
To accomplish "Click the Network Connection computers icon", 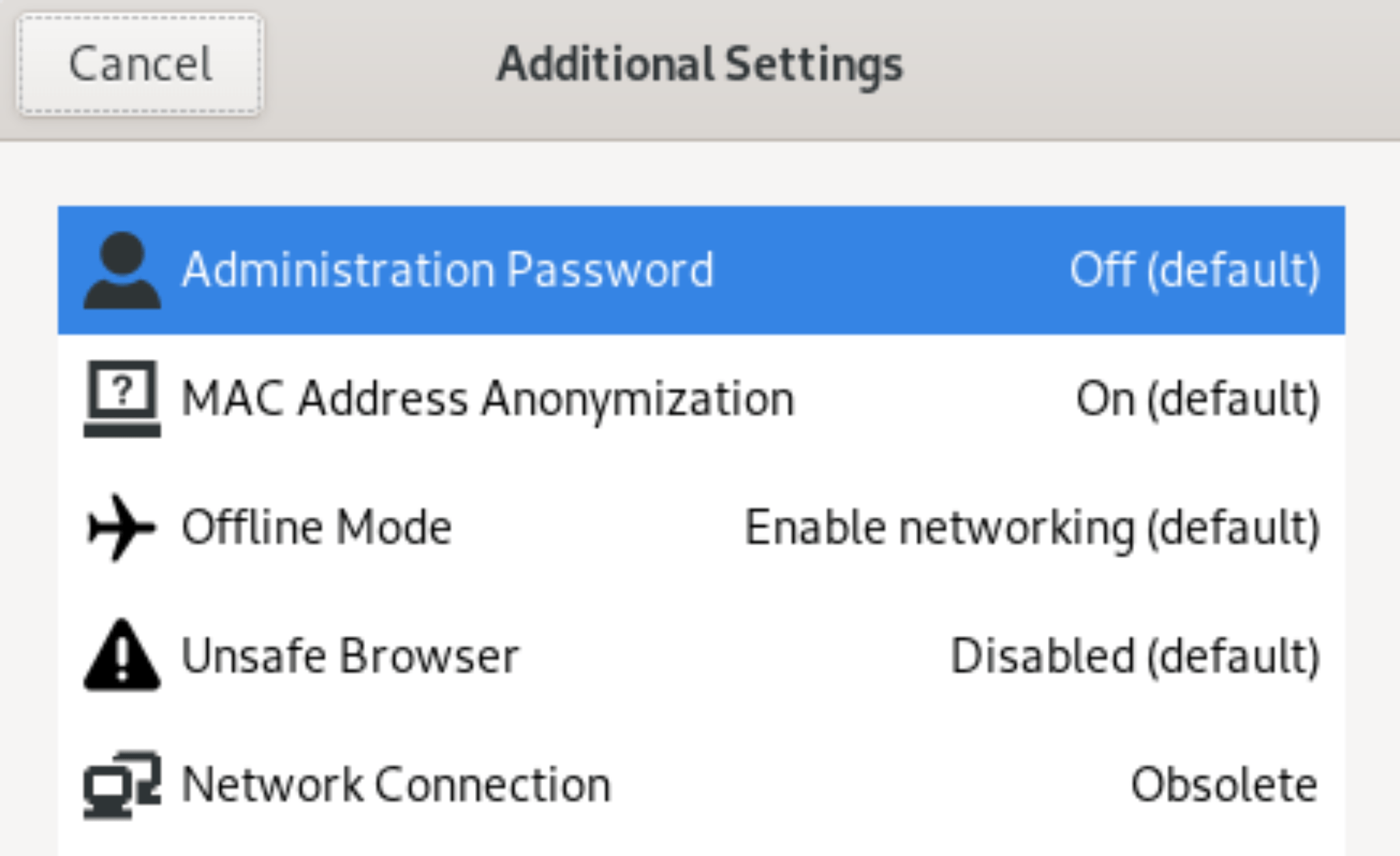I will pyautogui.click(x=122, y=784).
